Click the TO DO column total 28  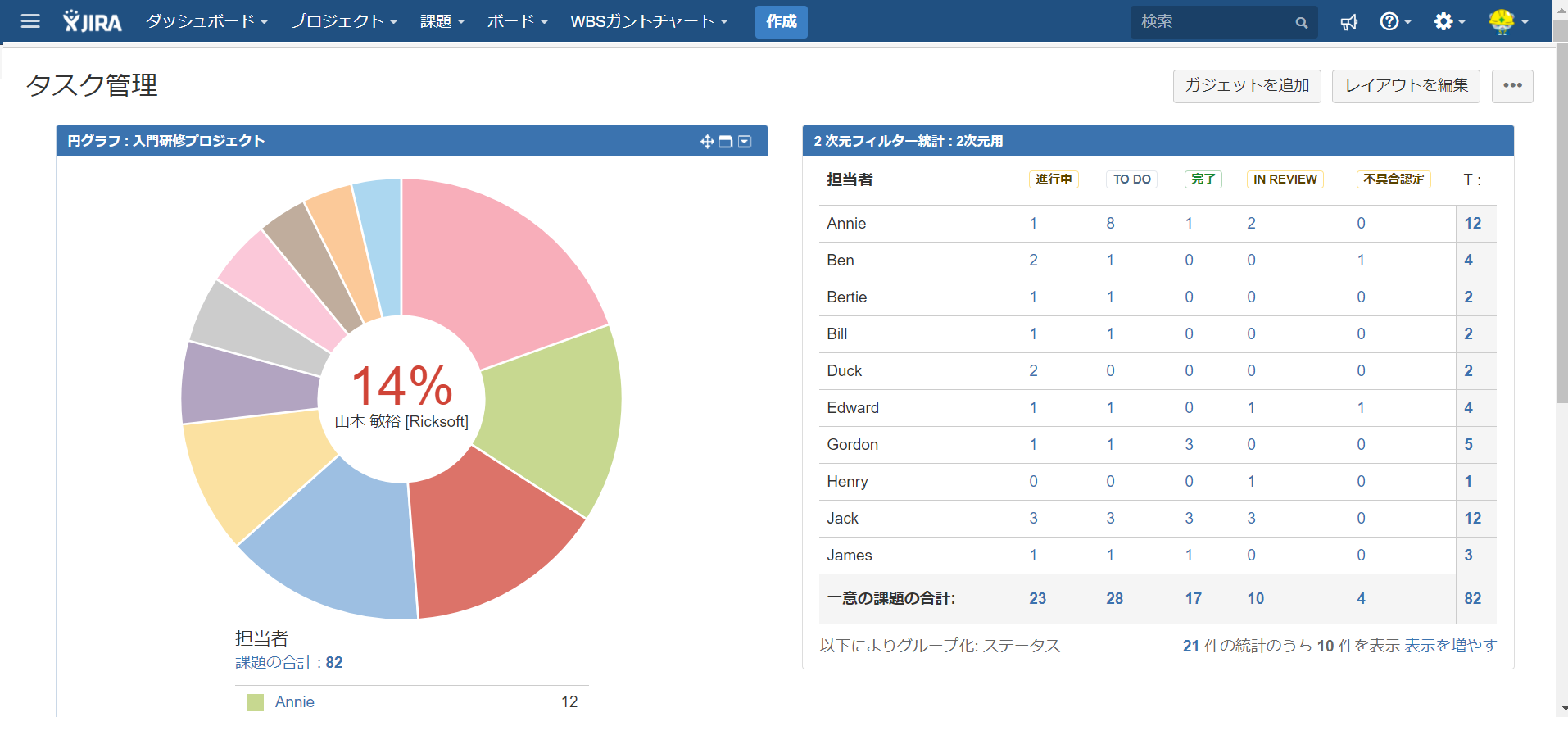(1114, 599)
